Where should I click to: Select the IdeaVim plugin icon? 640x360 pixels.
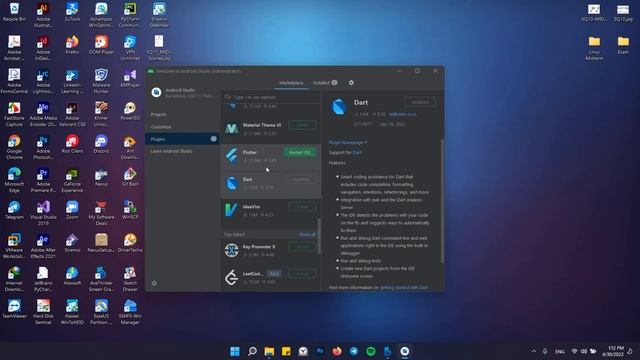point(231,210)
